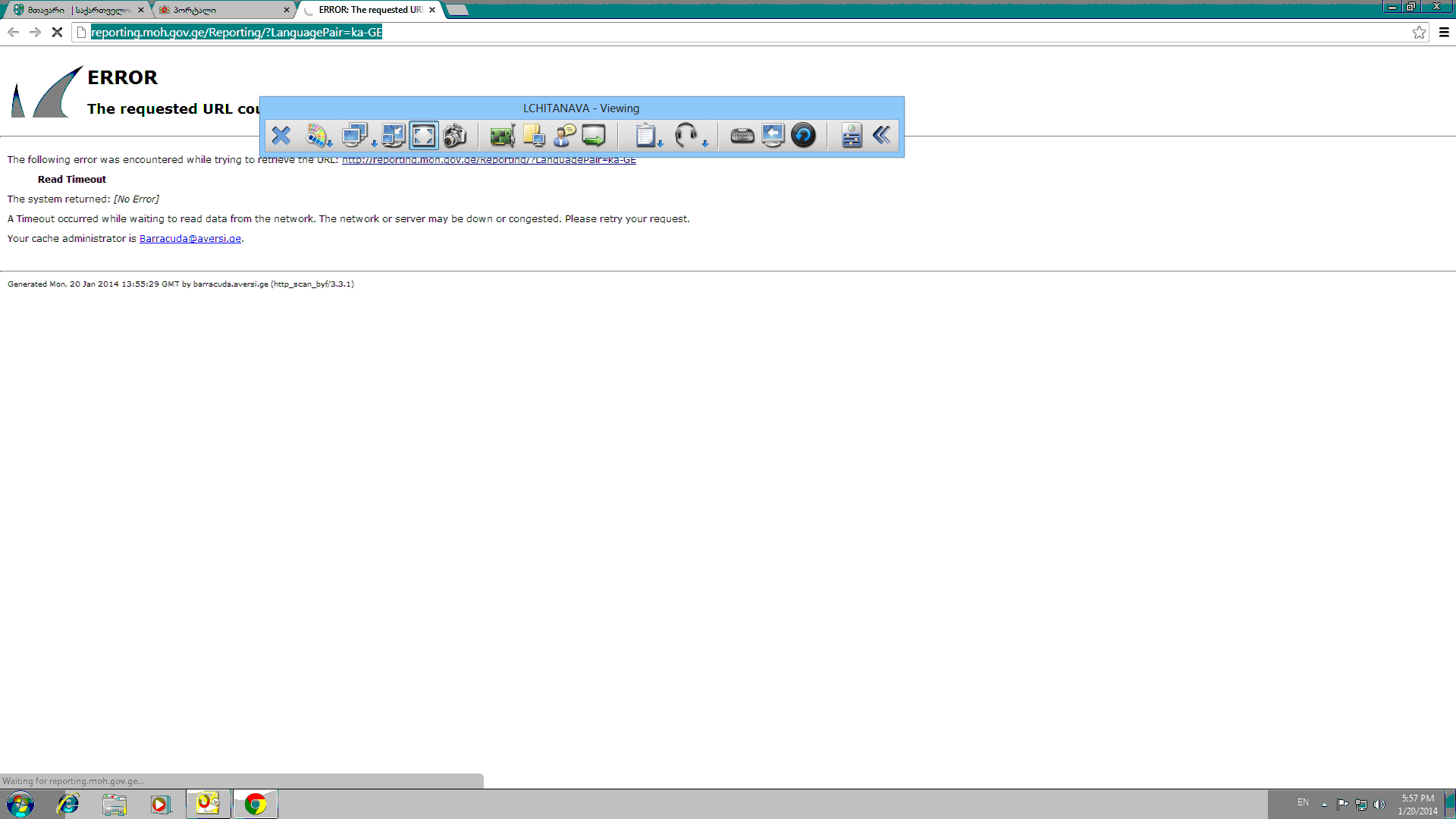Click the remote launch window icon
Image resolution: width=1456 pixels, height=819 pixels.
tap(594, 136)
